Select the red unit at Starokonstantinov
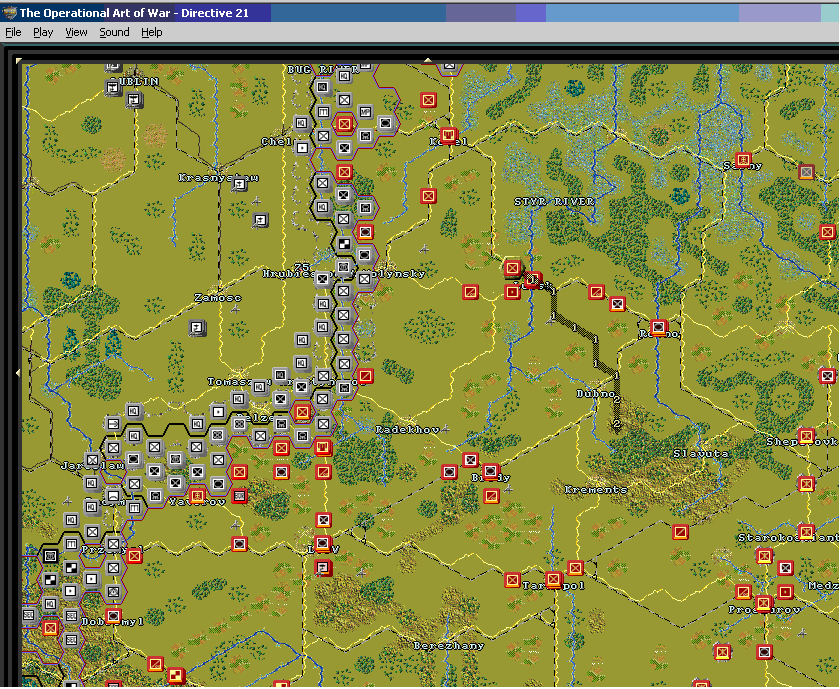This screenshot has height=689, width=840. point(806,532)
